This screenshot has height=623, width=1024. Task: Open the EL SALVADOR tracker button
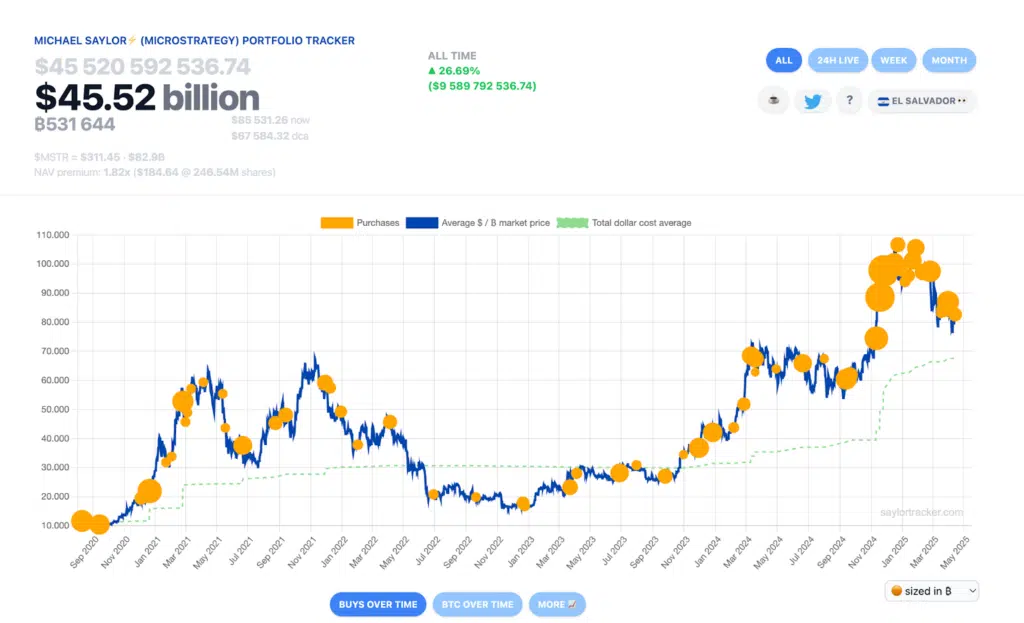point(921,101)
